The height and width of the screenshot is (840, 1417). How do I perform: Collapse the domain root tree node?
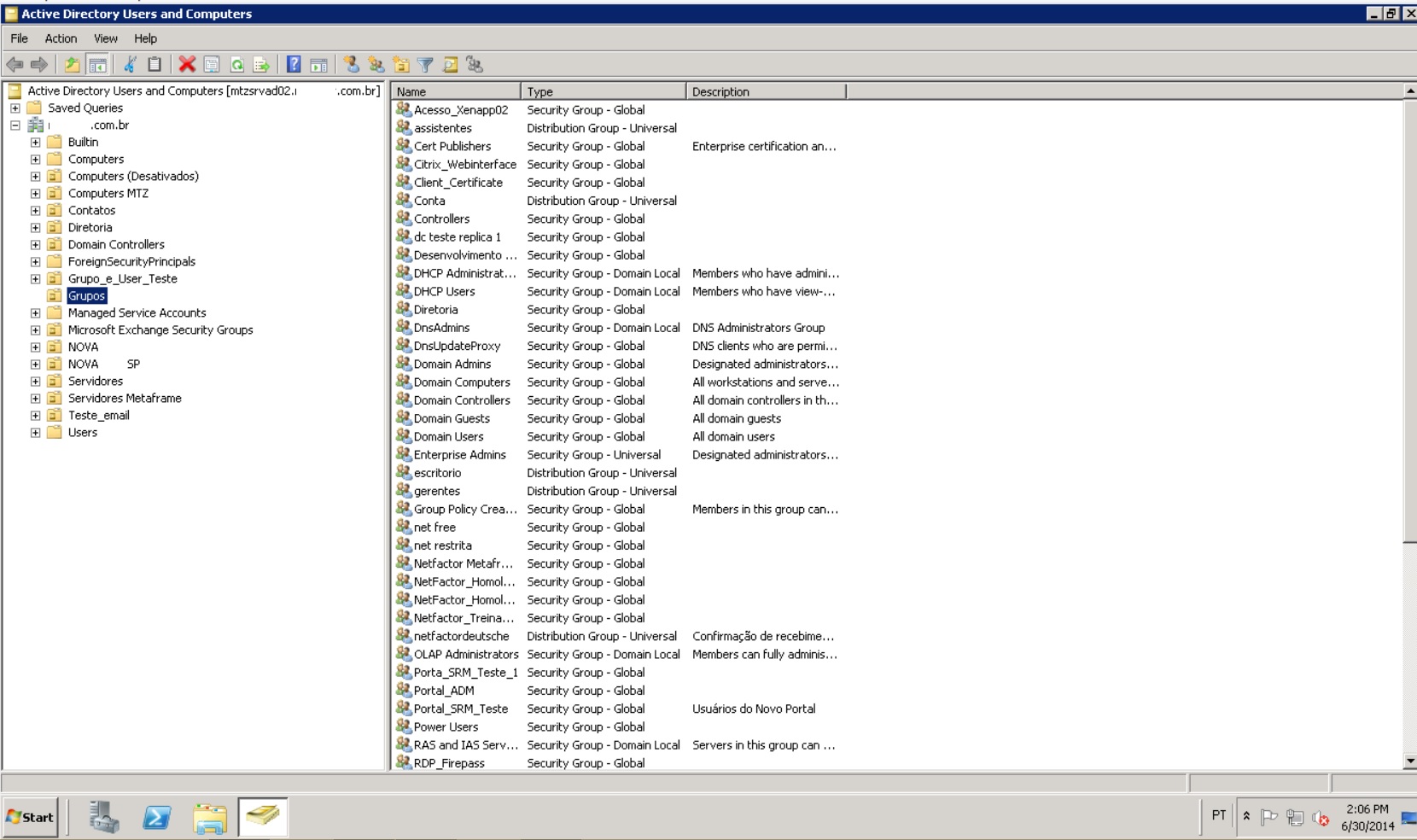pyautogui.click(x=15, y=125)
